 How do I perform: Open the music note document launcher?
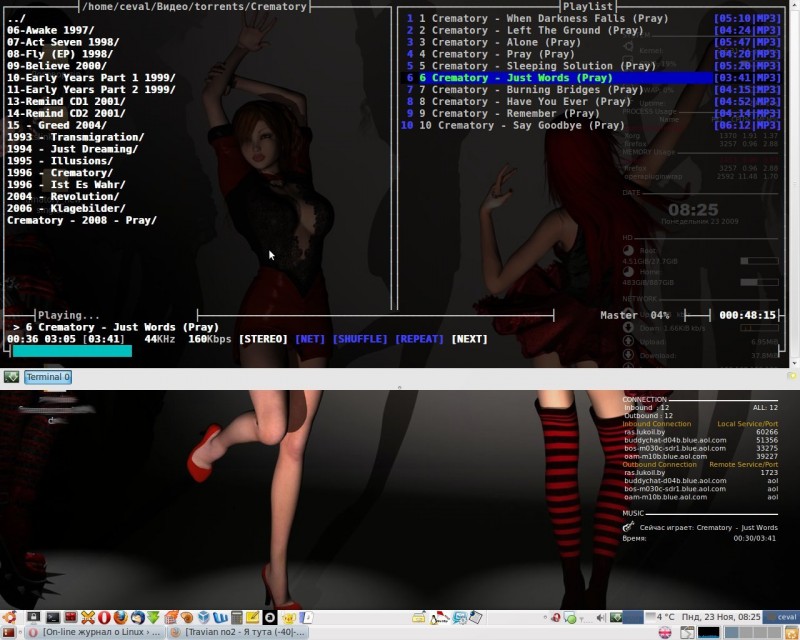(306, 618)
